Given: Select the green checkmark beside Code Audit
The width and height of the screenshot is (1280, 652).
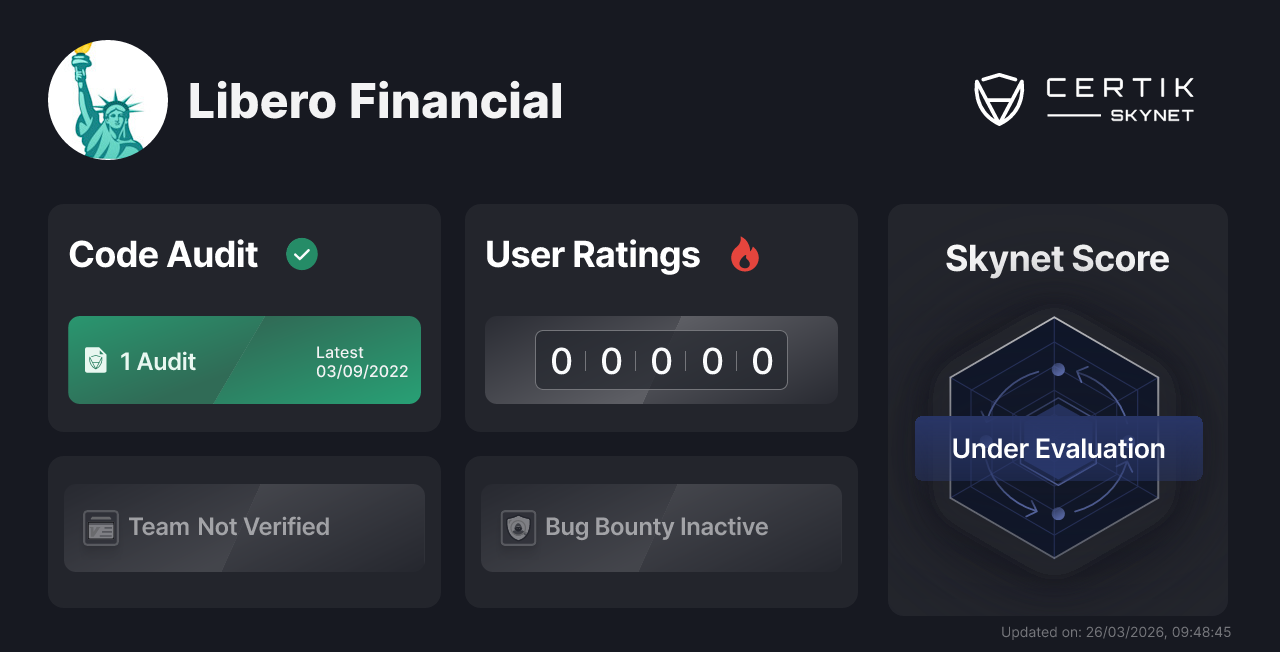Looking at the screenshot, I should coord(302,254).
